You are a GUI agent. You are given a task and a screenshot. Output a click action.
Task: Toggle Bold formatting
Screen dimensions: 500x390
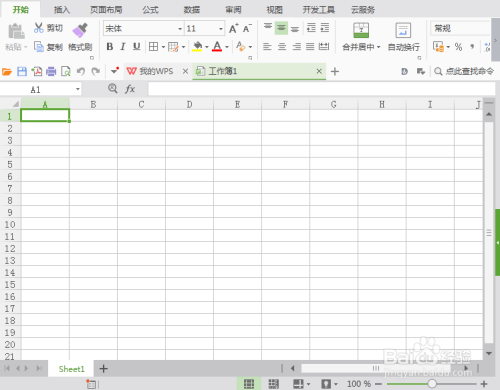(x=110, y=47)
